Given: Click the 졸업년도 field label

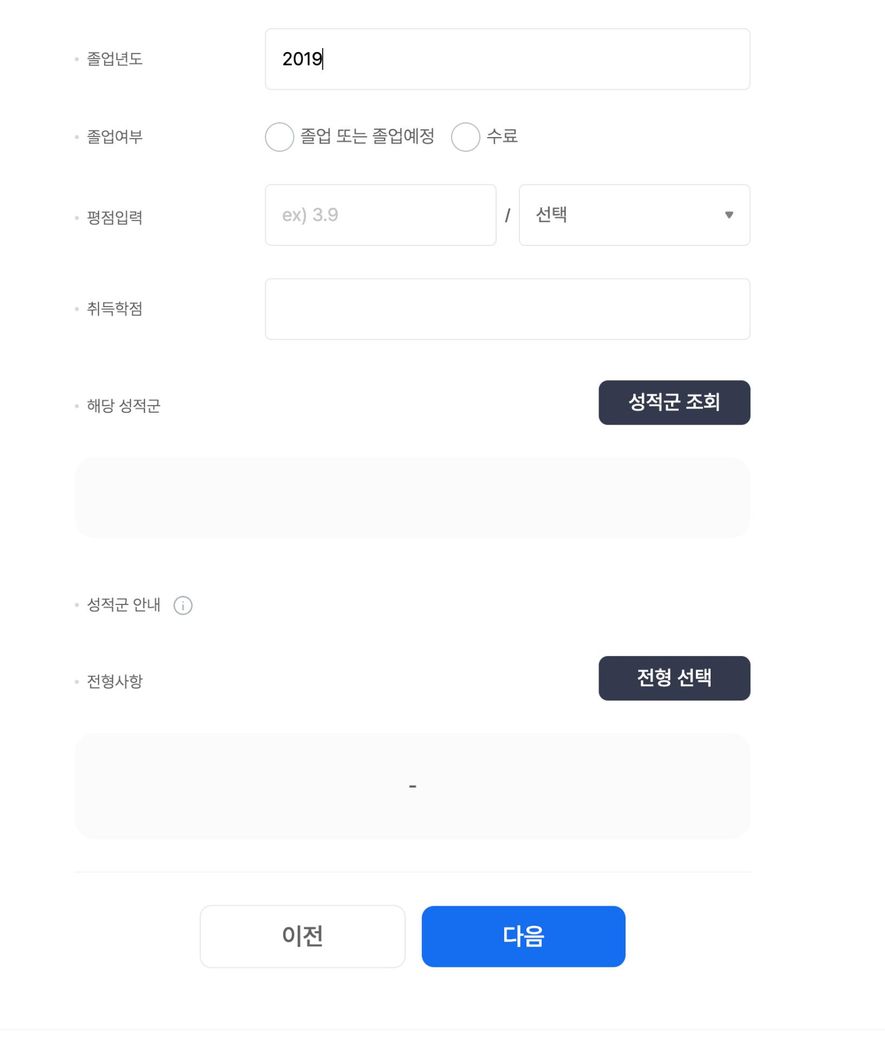Looking at the screenshot, I should pos(115,59).
